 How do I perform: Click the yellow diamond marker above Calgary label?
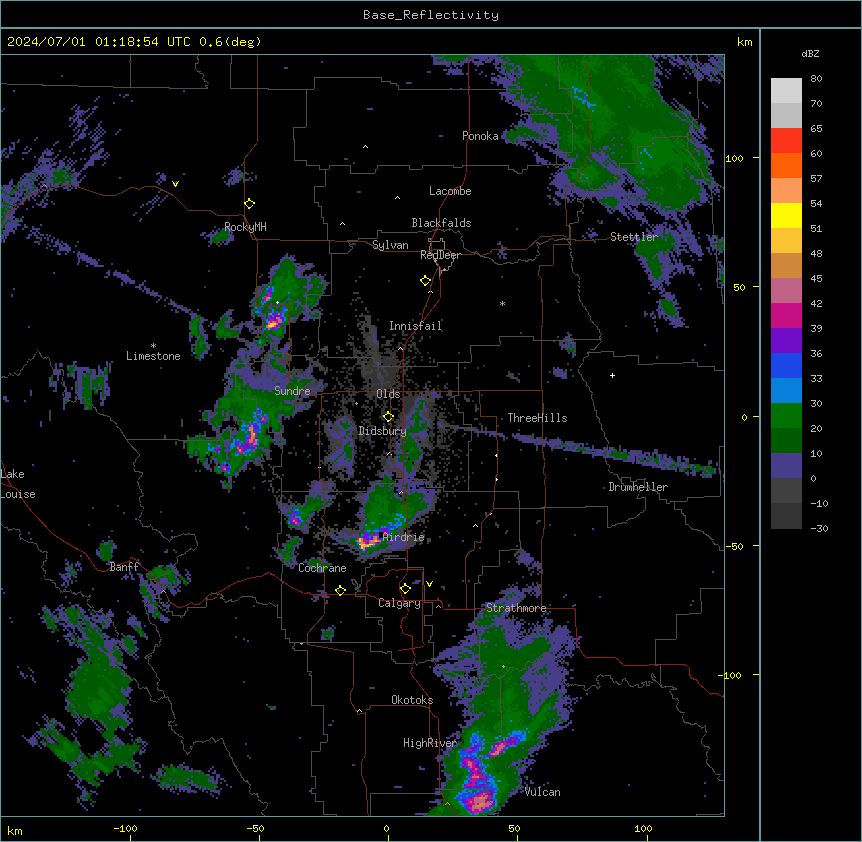405,589
